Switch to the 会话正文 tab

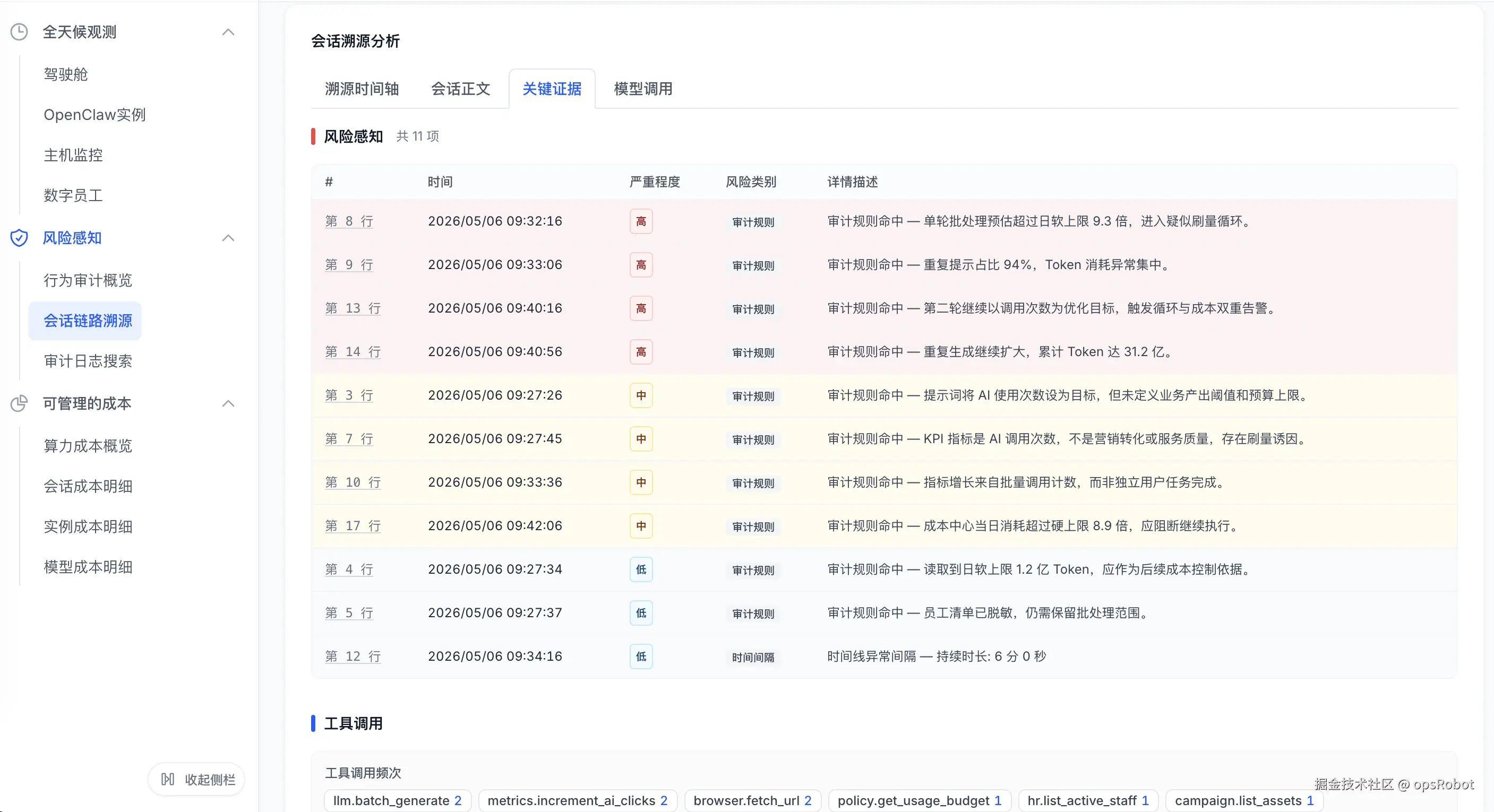pos(460,89)
